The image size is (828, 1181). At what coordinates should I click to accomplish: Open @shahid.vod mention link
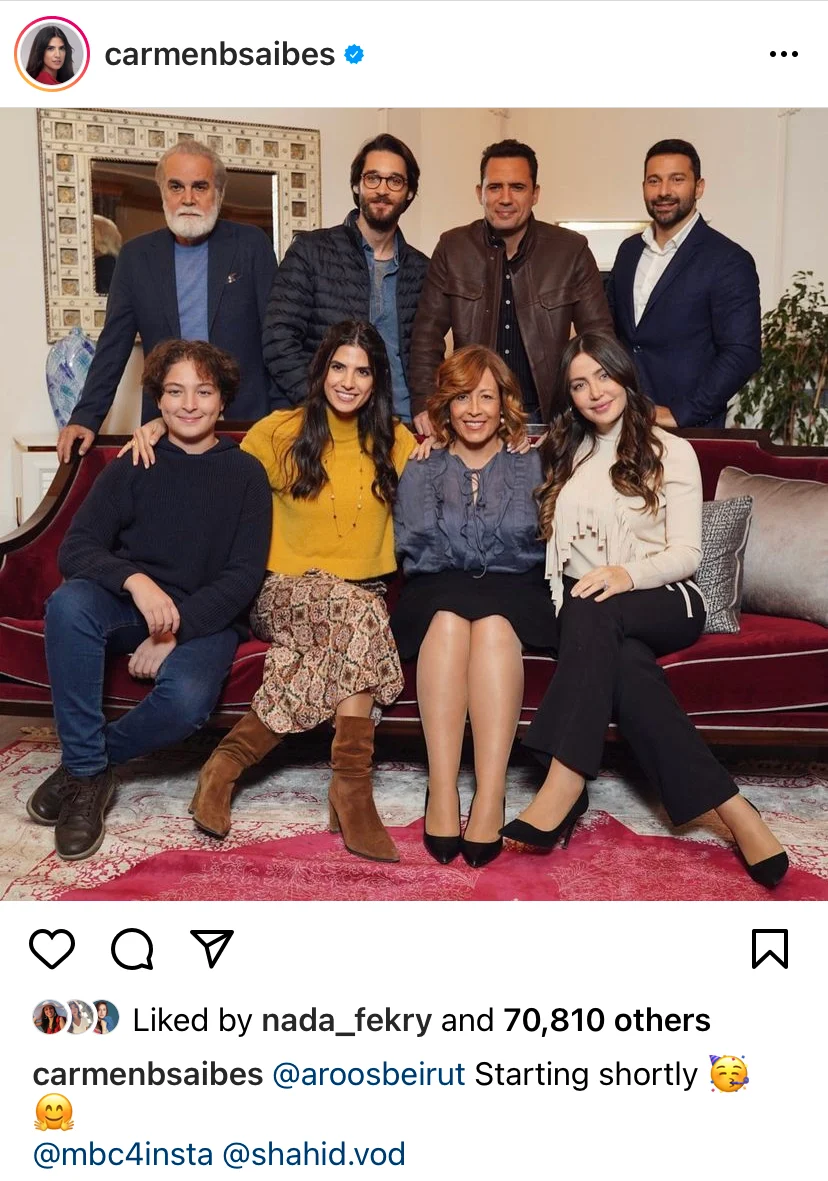(313, 1154)
